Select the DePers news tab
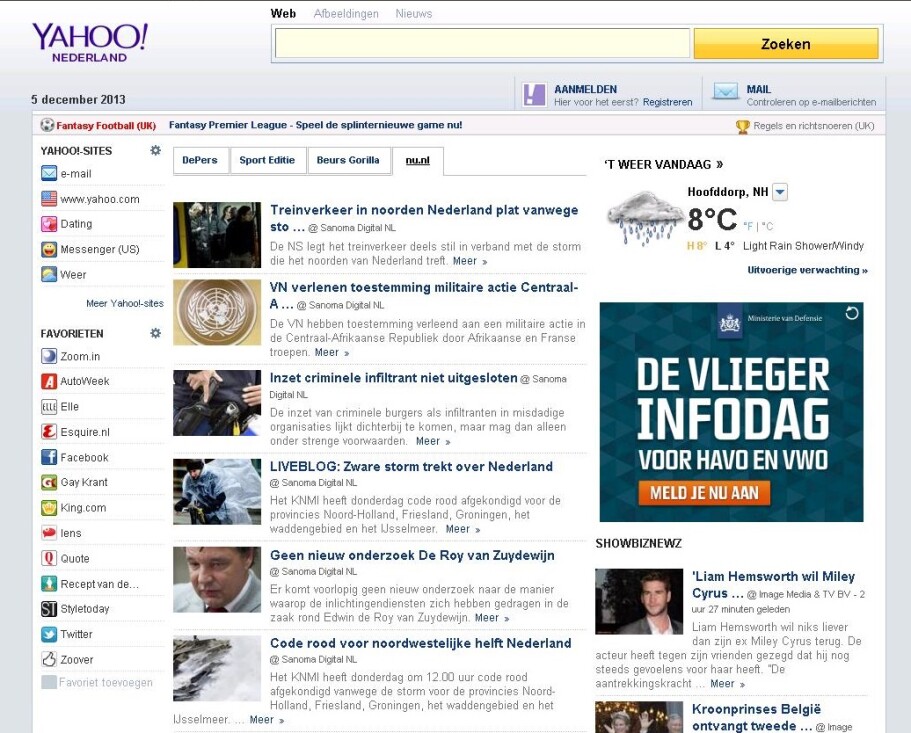Screen dimensions: 911x733 tap(200, 160)
